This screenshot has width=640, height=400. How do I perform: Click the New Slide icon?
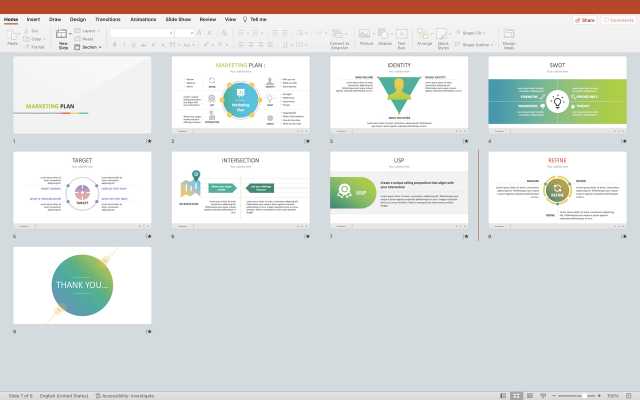pyautogui.click(x=63, y=36)
